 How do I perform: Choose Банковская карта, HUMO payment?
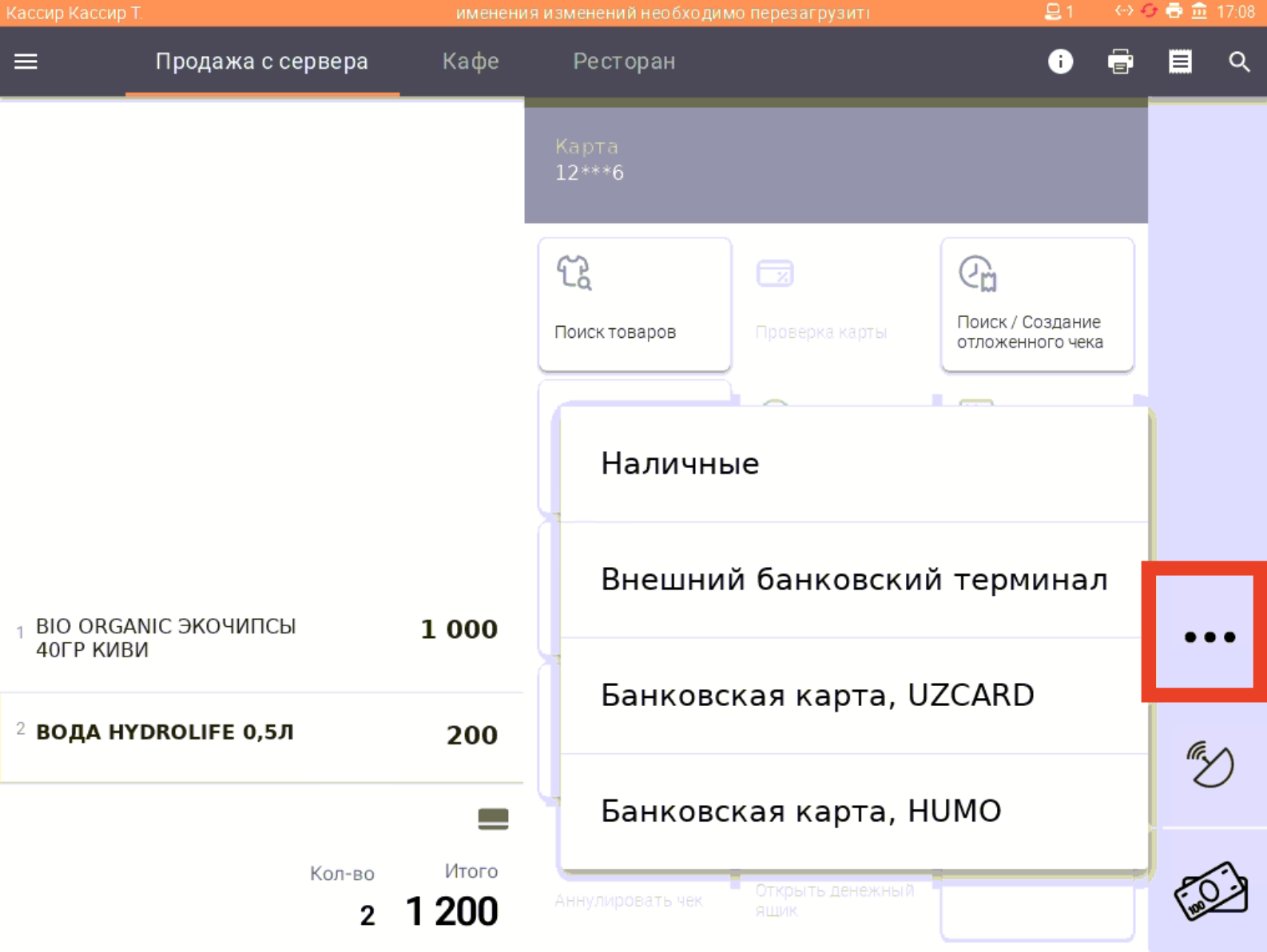[x=854, y=811]
